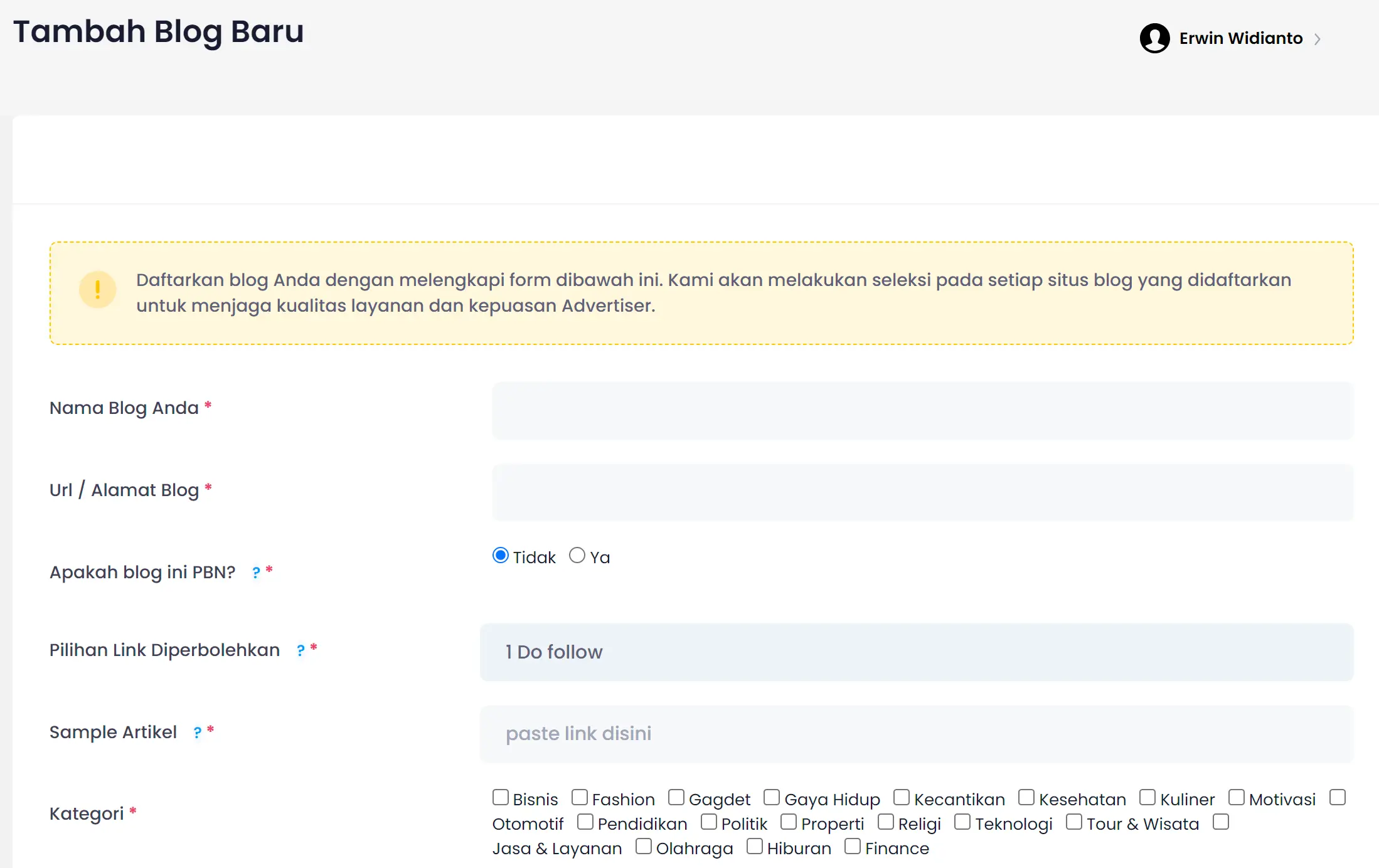Click the help icon beside Apakah blog ini PBN

(x=256, y=573)
